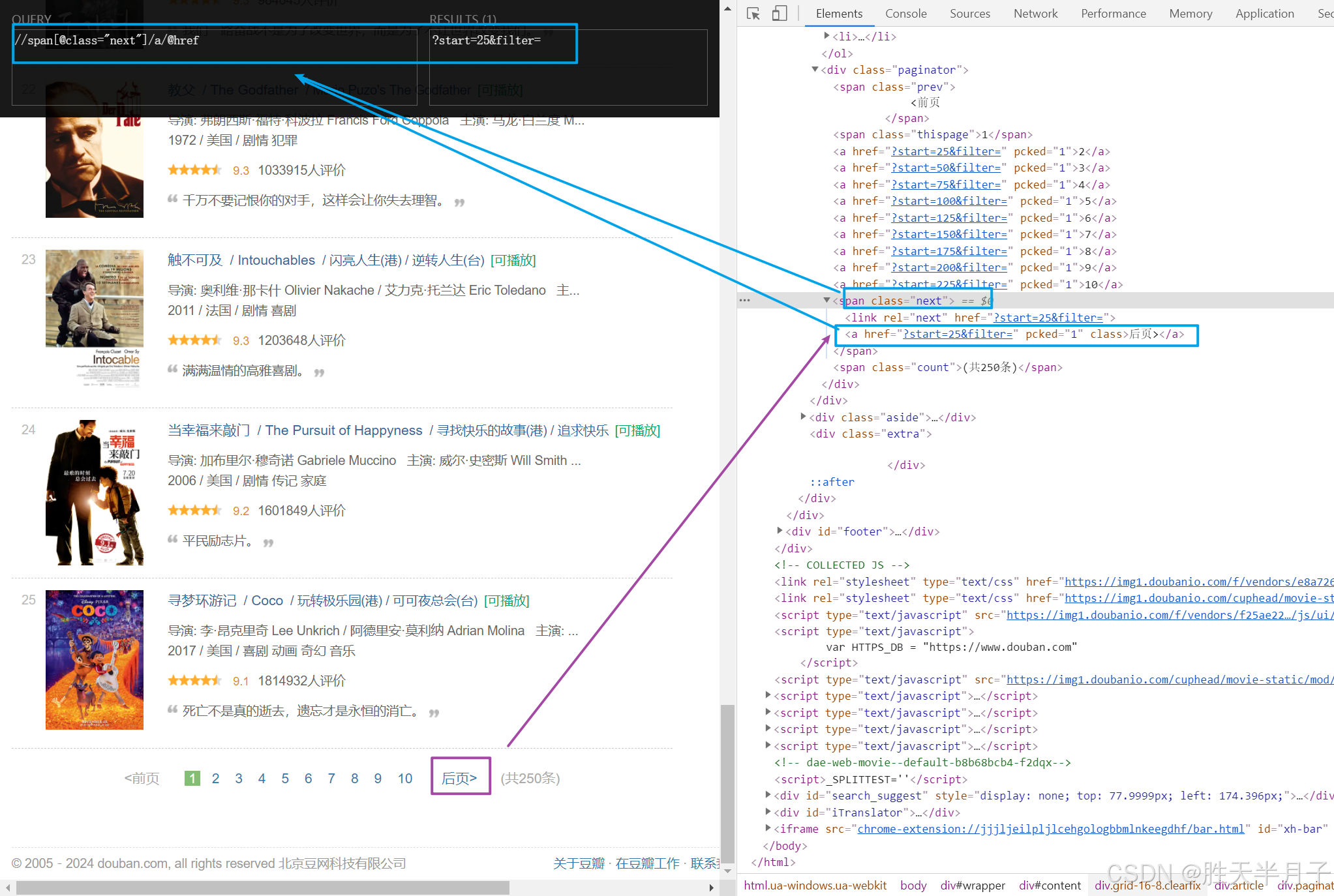The image size is (1334, 896).
Task: Select div#wrapper breadcrumb
Action: point(973,885)
